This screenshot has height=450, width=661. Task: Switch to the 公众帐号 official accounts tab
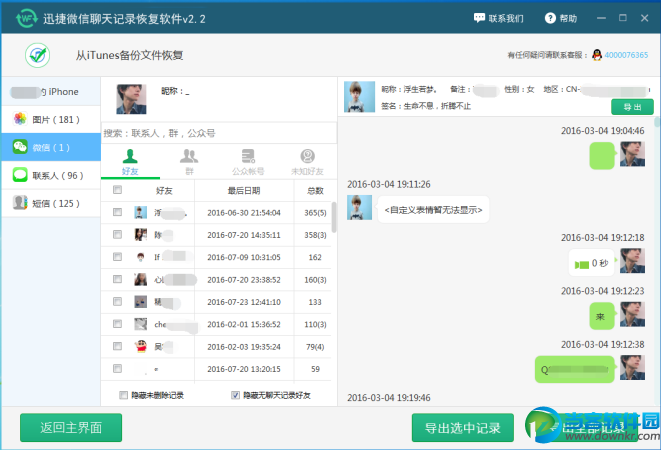pos(248,162)
